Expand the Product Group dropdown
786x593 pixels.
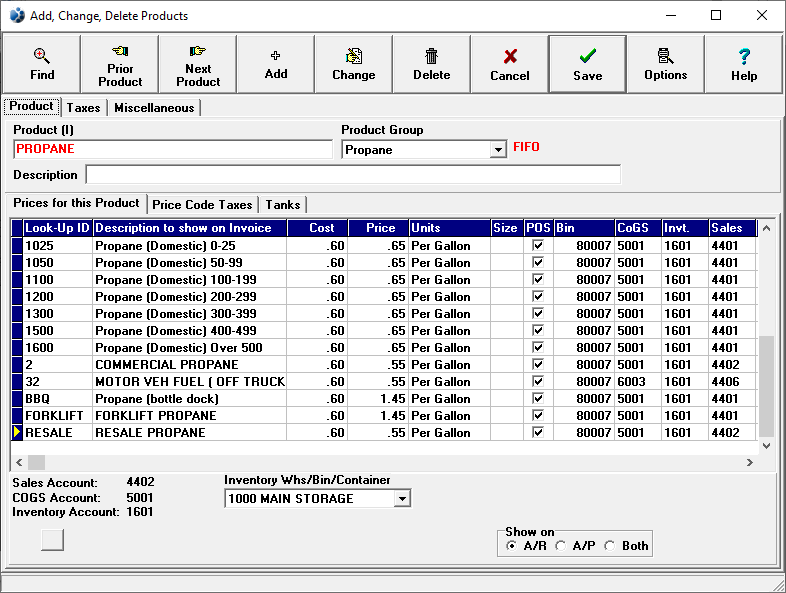coord(498,150)
